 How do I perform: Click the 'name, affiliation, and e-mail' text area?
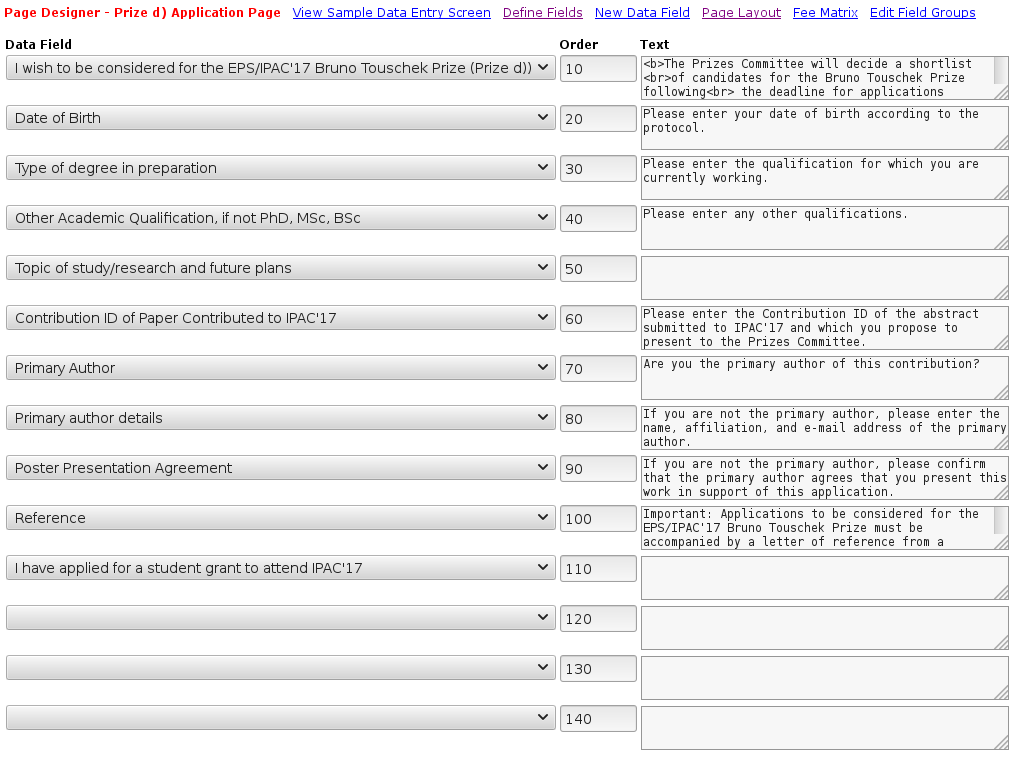825,428
